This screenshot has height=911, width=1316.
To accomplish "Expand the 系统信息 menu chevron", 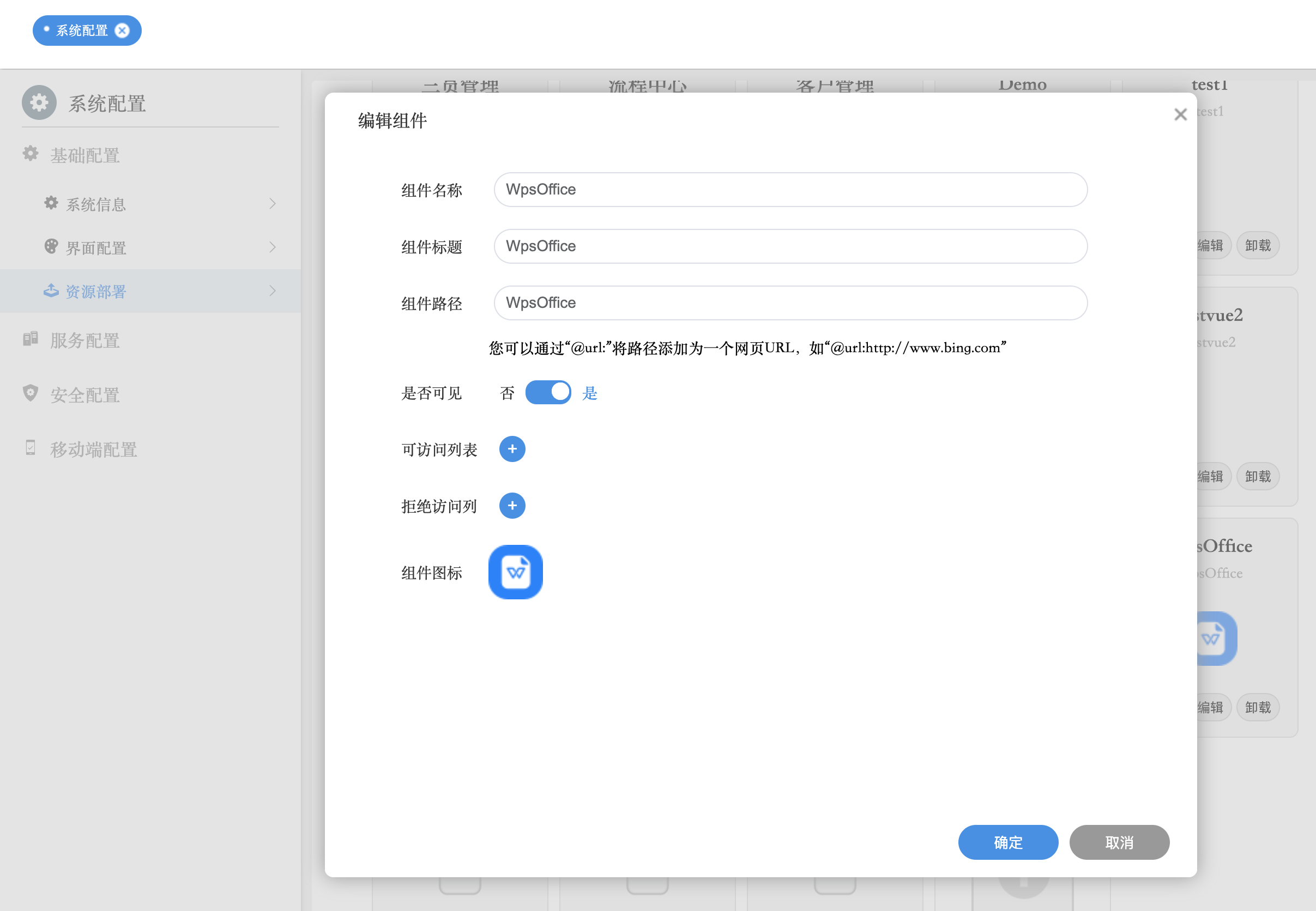I will click(273, 204).
